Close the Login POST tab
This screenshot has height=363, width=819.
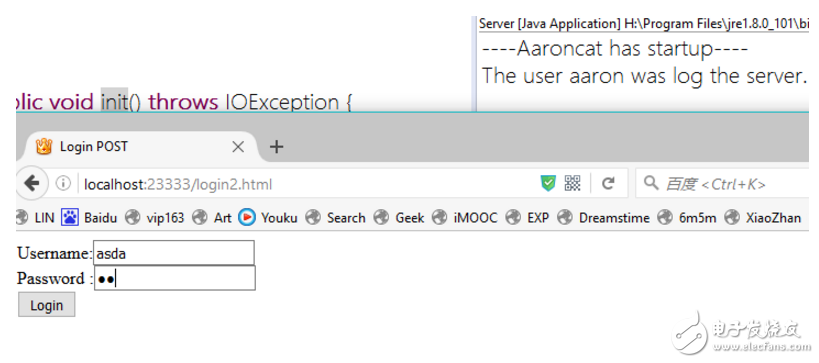click(x=238, y=147)
